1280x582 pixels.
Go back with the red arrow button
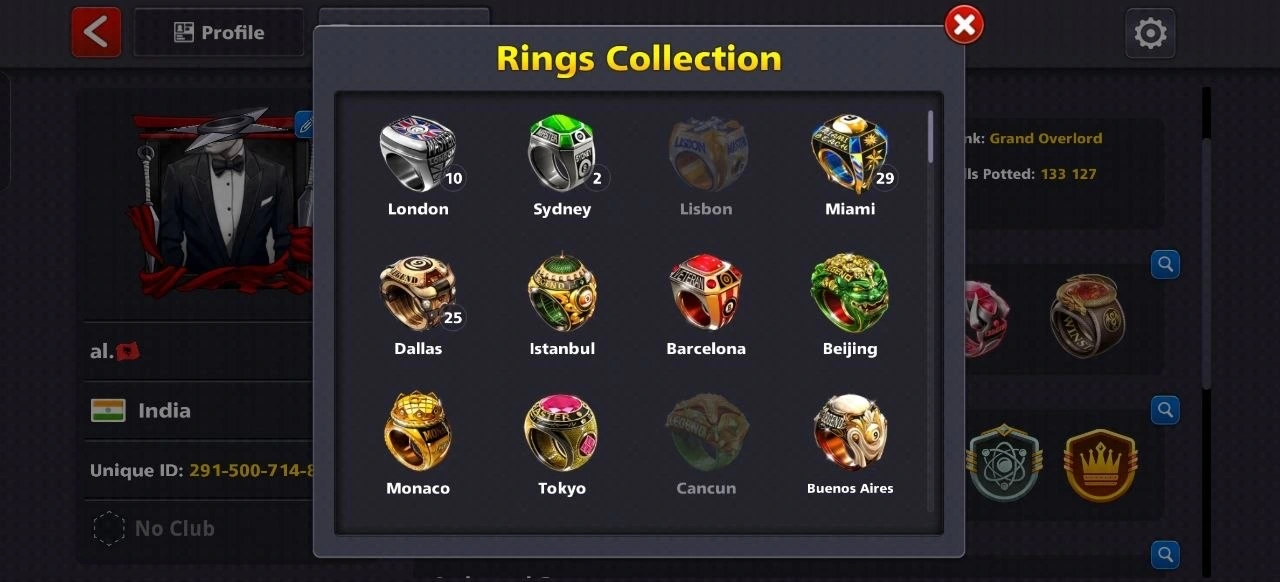pos(96,32)
